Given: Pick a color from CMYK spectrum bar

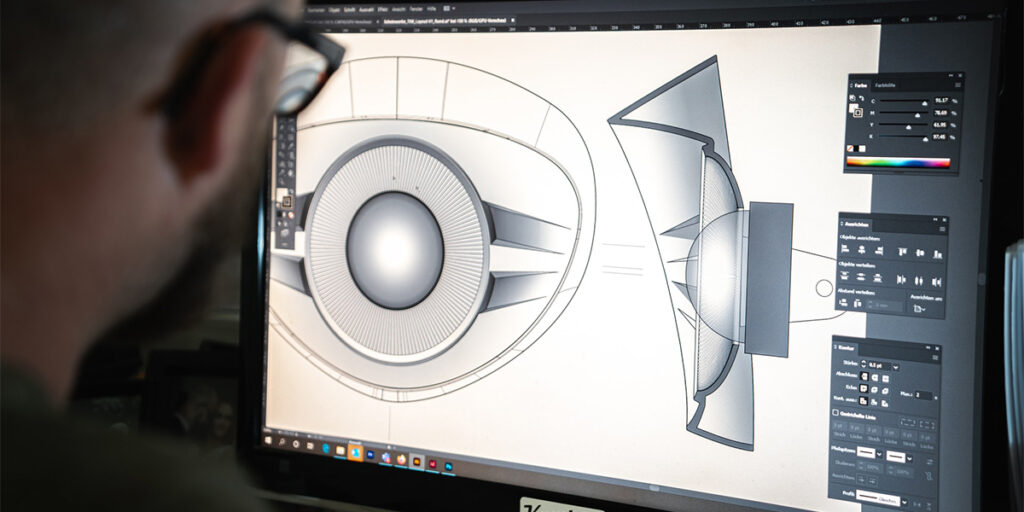Looking at the screenshot, I should pyautogui.click(x=898, y=161).
